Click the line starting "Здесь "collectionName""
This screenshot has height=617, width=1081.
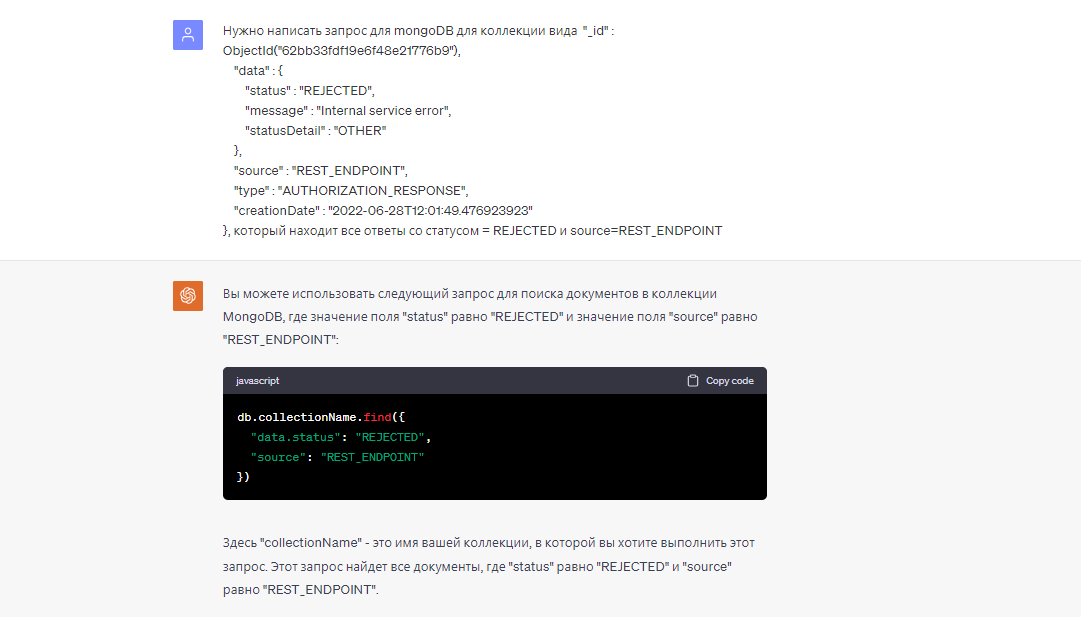pos(489,543)
